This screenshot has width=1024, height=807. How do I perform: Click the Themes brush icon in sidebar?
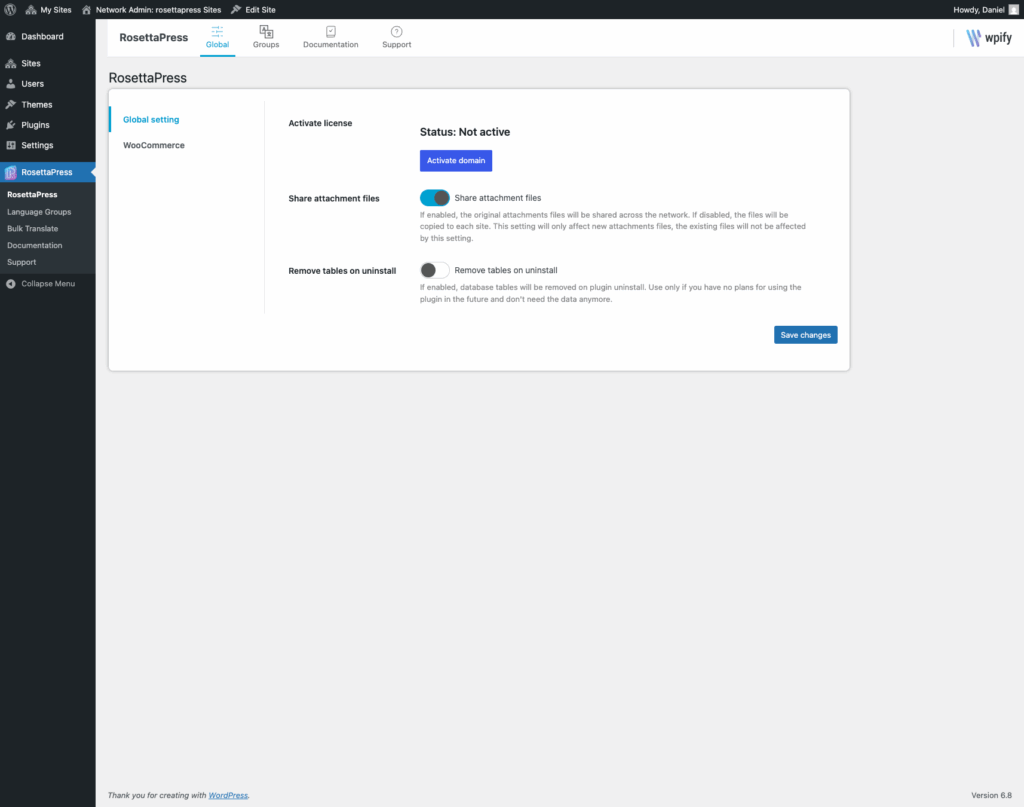[11, 104]
